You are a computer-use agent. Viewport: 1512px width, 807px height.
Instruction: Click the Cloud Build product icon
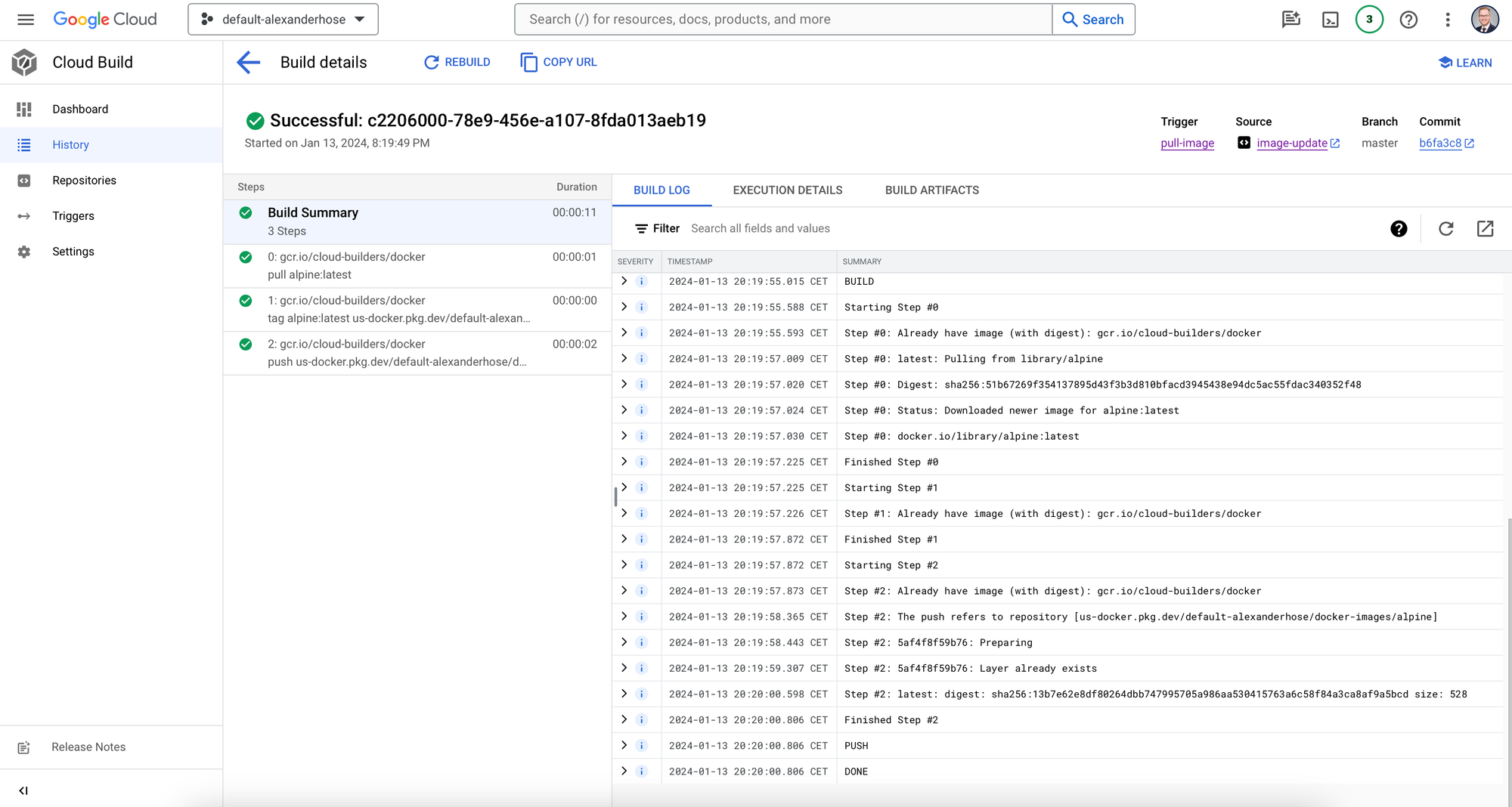24,63
